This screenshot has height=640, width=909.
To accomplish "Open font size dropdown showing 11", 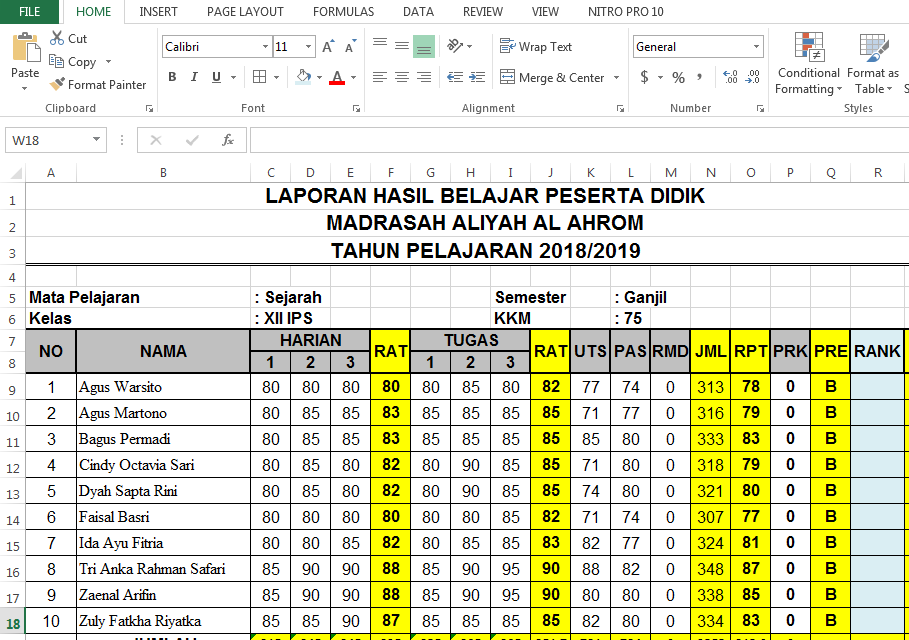I will pyautogui.click(x=308, y=46).
